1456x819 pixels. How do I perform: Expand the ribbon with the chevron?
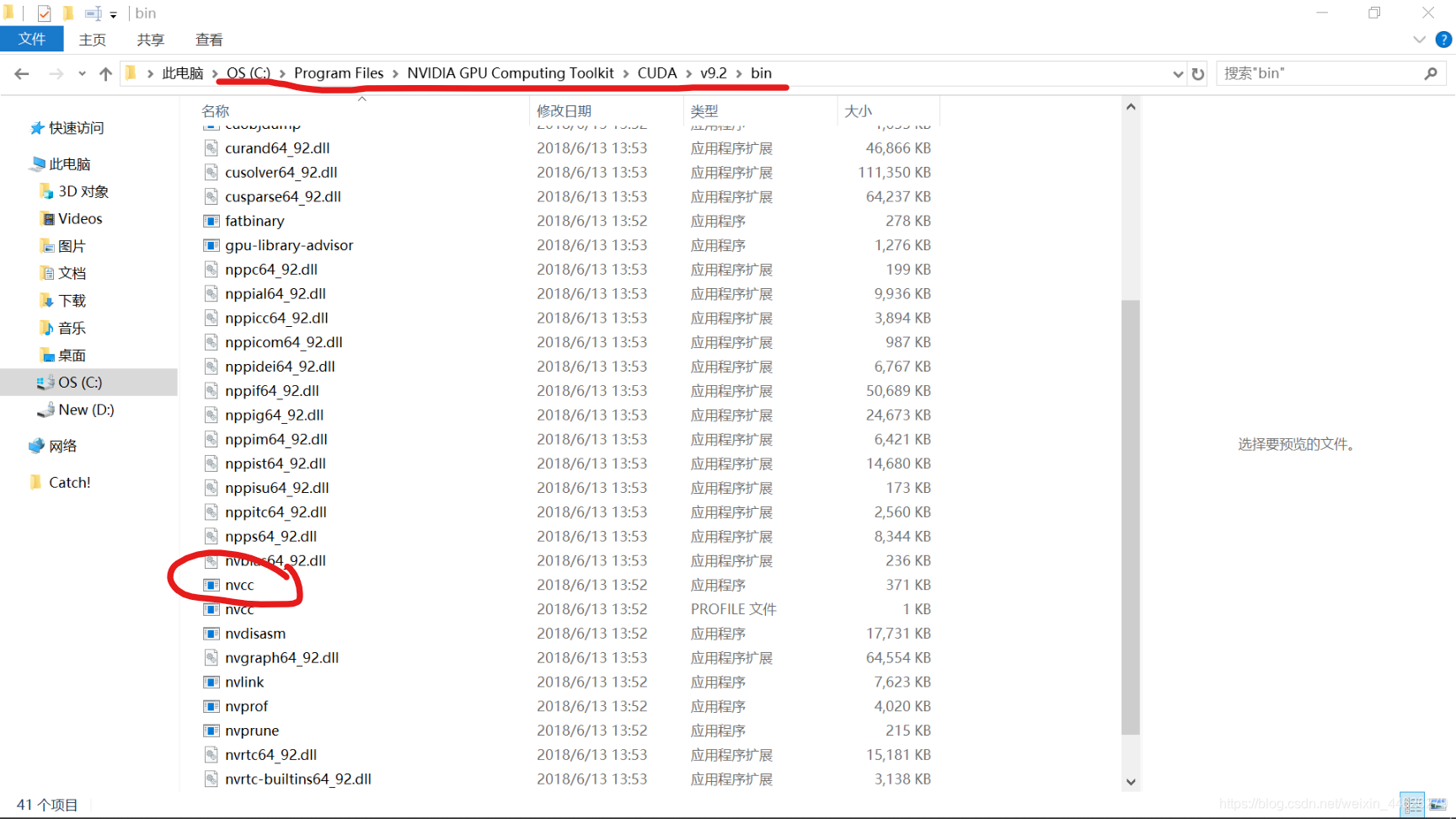coord(1420,40)
